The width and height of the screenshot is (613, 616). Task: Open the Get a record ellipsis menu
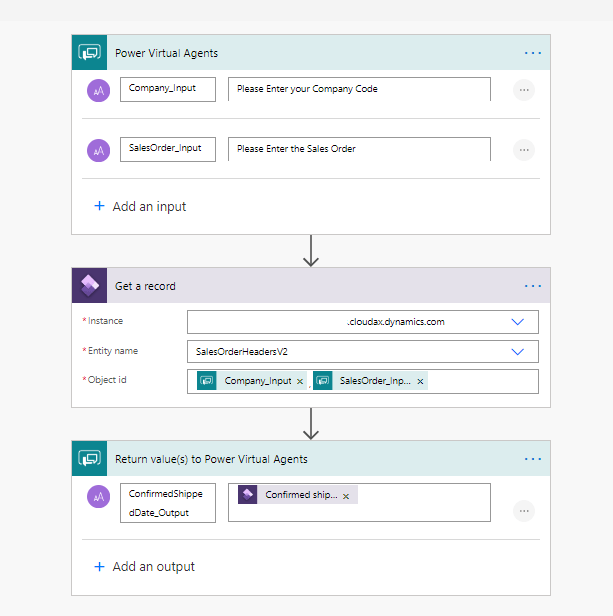[533, 286]
